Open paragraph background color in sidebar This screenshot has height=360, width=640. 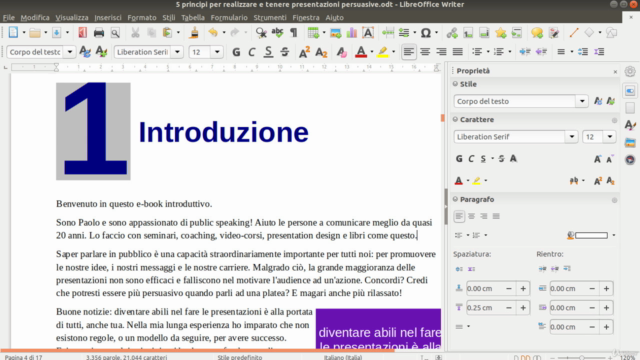click(x=588, y=235)
